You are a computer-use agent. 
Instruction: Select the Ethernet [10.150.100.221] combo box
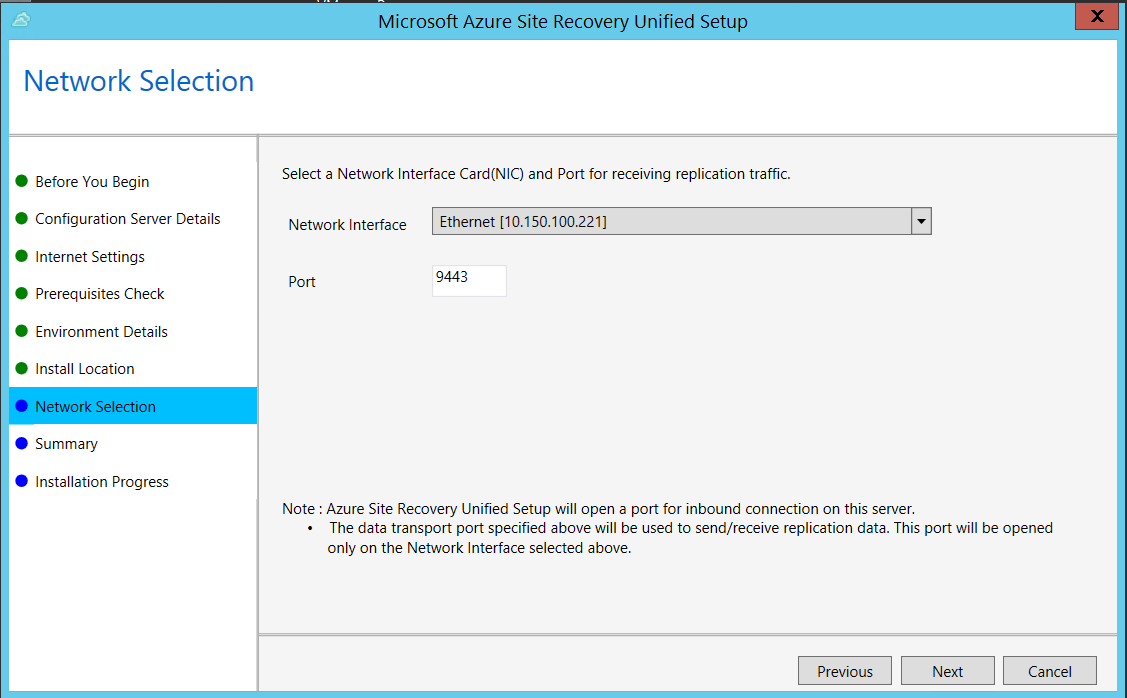coord(681,221)
